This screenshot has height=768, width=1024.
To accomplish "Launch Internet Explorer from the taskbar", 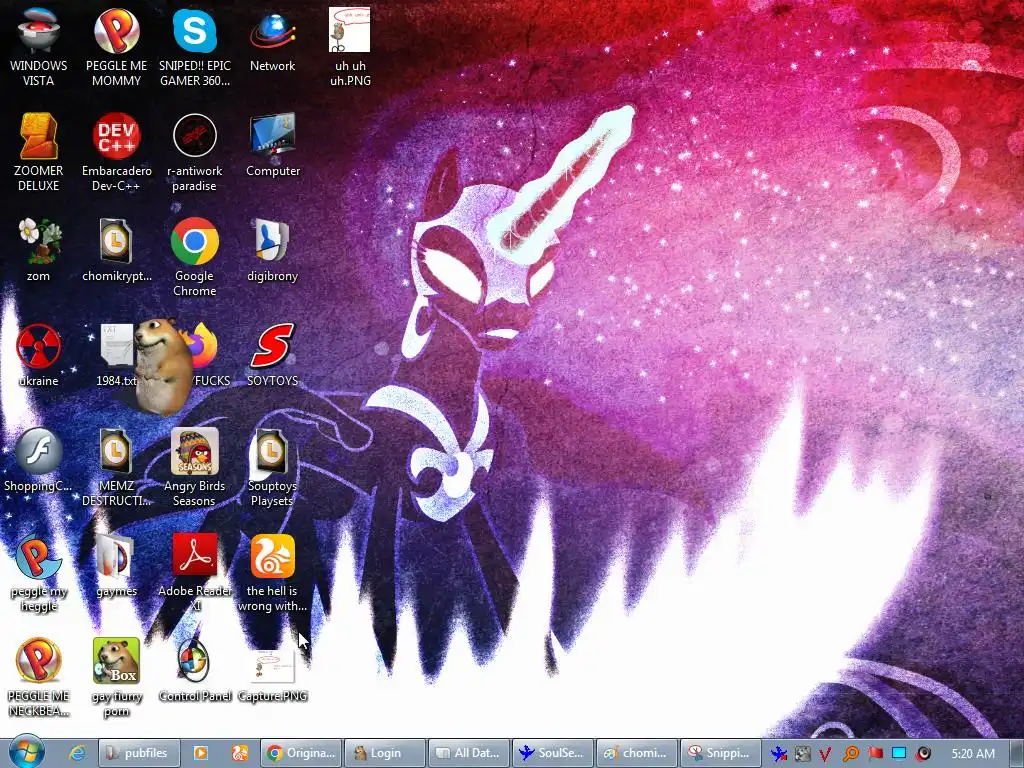I will 77,753.
